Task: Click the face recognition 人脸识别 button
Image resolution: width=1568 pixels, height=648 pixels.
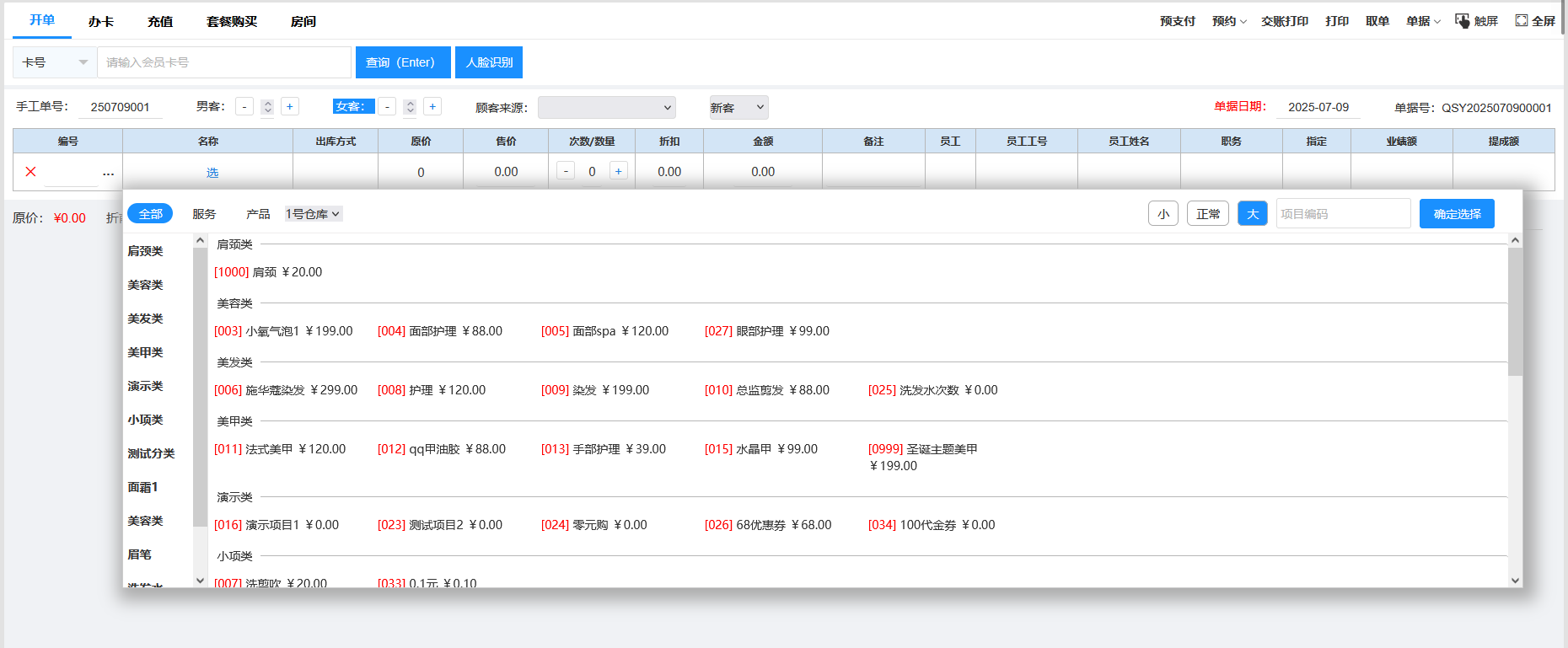Action: click(x=489, y=62)
